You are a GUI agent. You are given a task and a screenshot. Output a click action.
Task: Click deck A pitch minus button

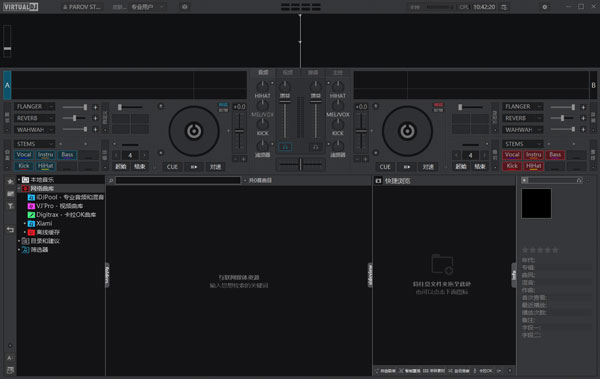[235, 159]
